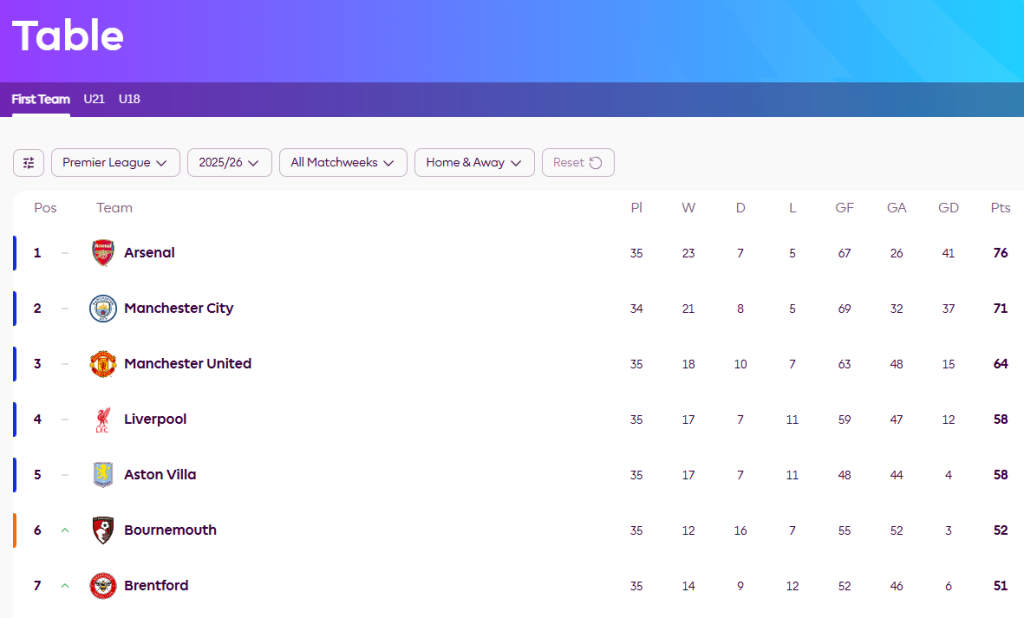The height and width of the screenshot is (618, 1024).
Task: Click the D column header
Action: coord(741,208)
